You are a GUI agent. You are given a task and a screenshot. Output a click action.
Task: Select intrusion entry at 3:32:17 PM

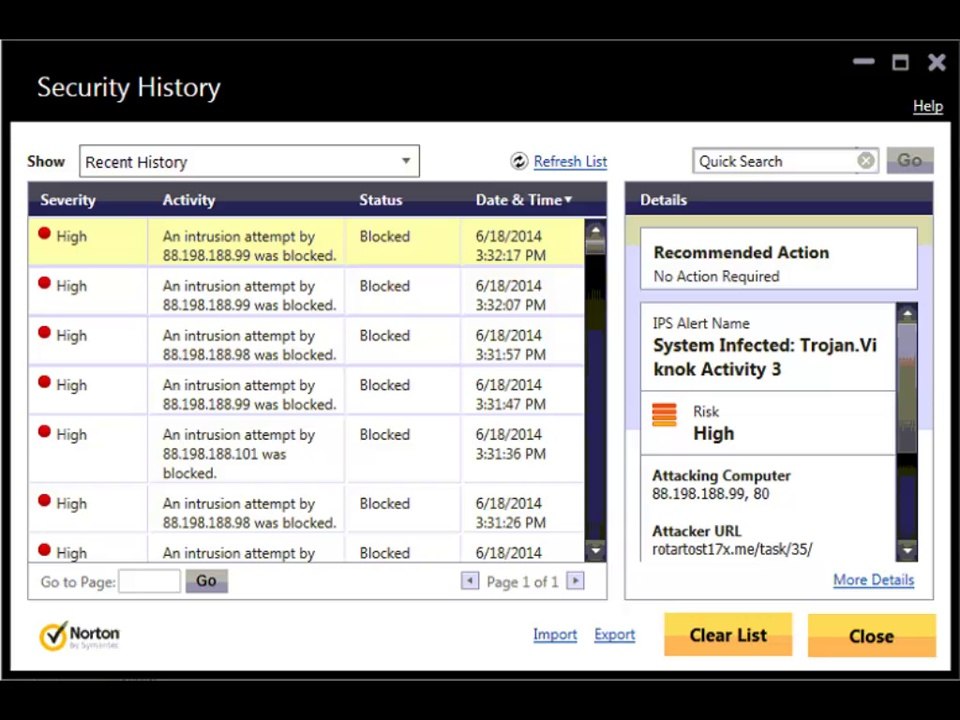[x=306, y=242]
